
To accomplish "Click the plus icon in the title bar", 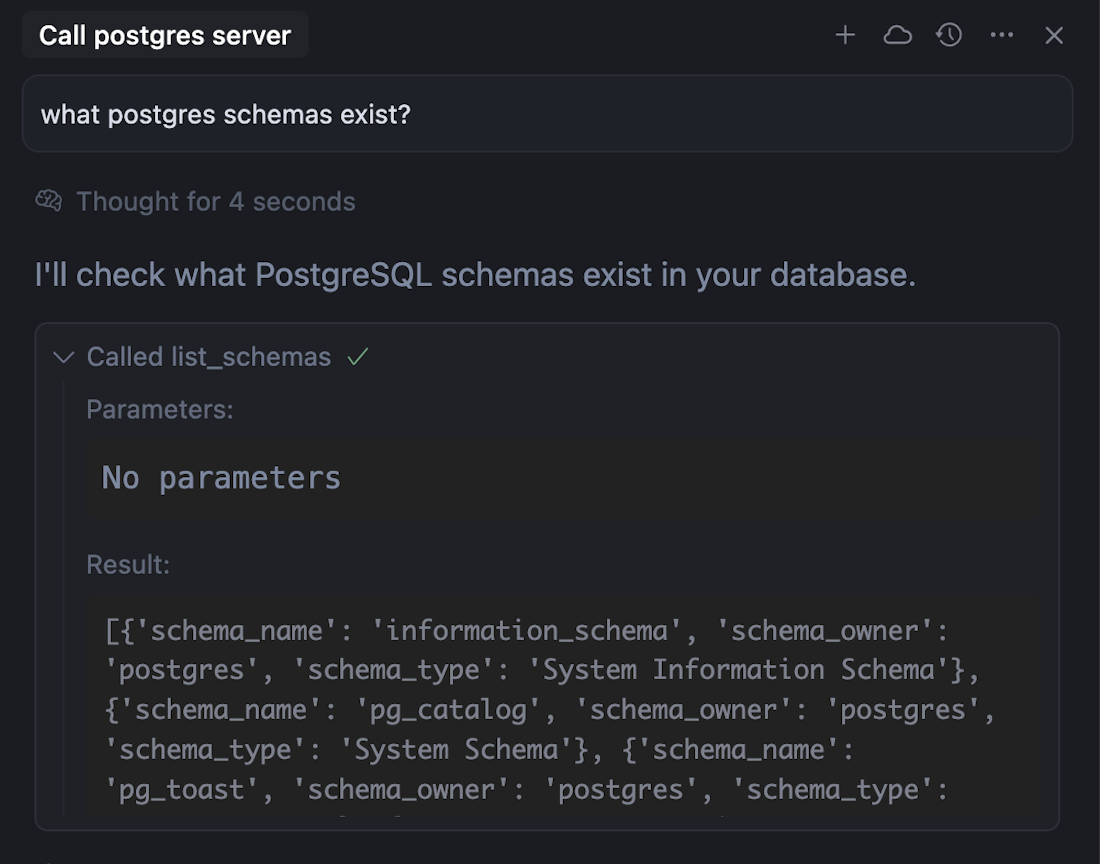I will 845,35.
